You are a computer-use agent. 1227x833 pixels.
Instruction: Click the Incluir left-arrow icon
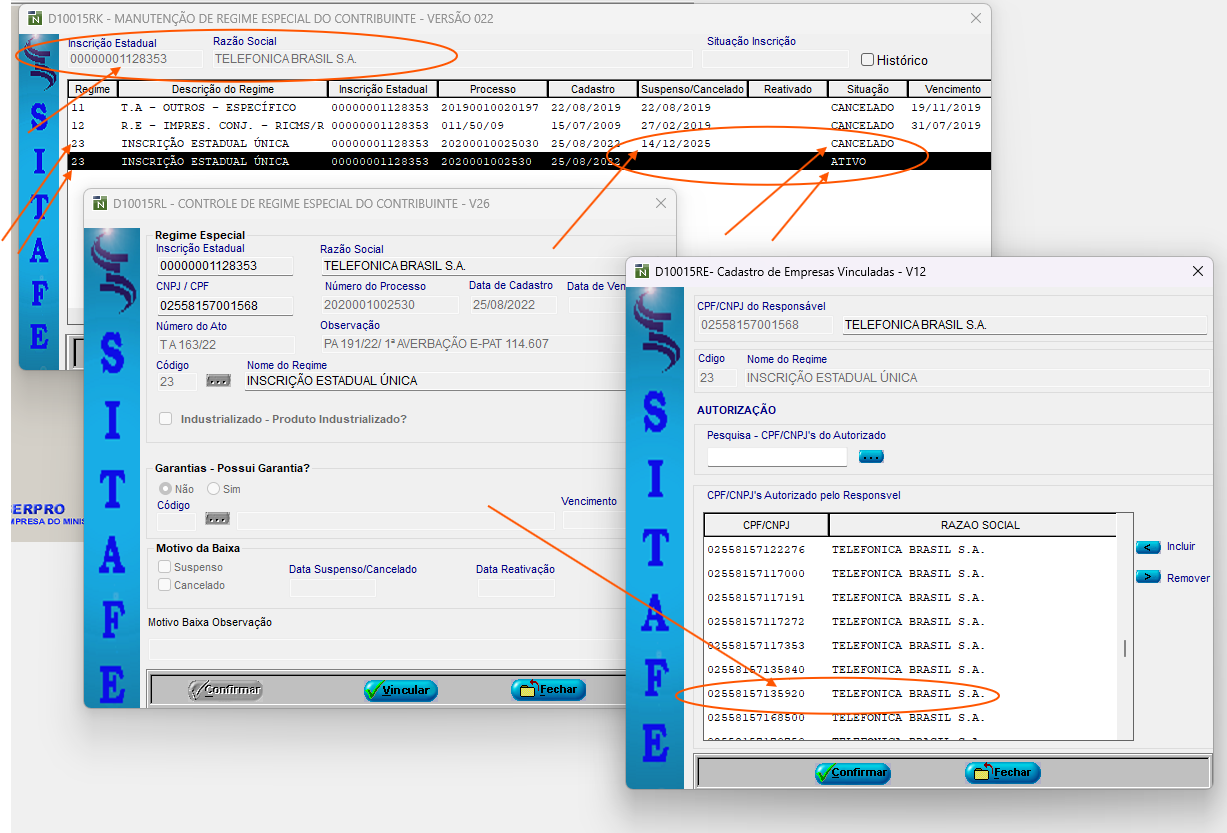[x=1148, y=547]
